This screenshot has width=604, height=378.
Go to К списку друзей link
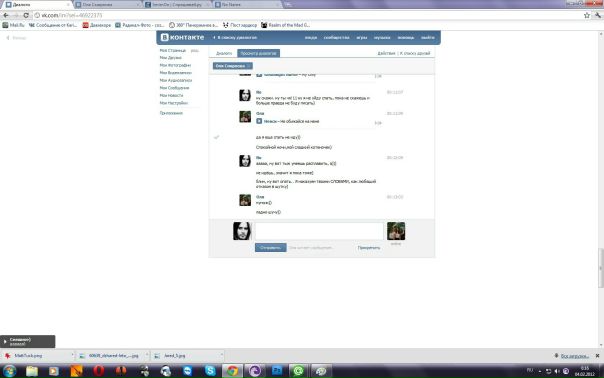tap(415, 53)
